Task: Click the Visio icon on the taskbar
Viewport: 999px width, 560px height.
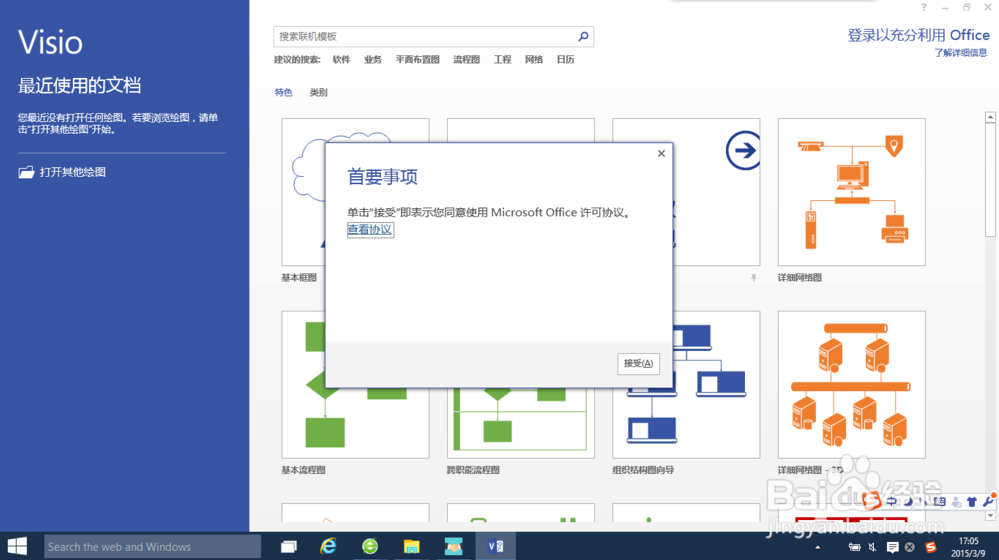Action: click(x=495, y=547)
